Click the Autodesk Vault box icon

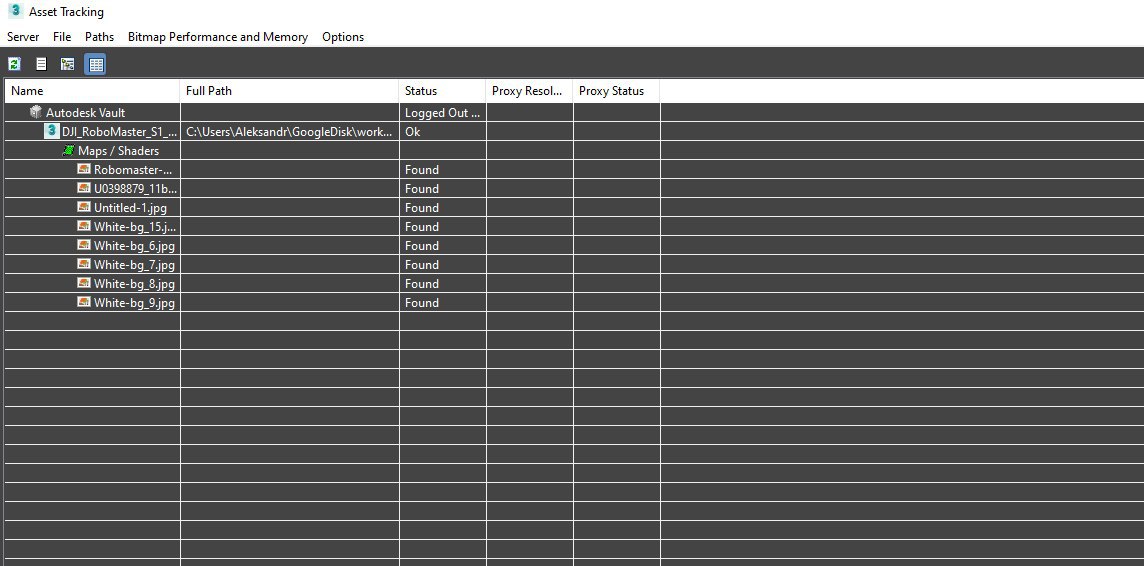(x=36, y=112)
